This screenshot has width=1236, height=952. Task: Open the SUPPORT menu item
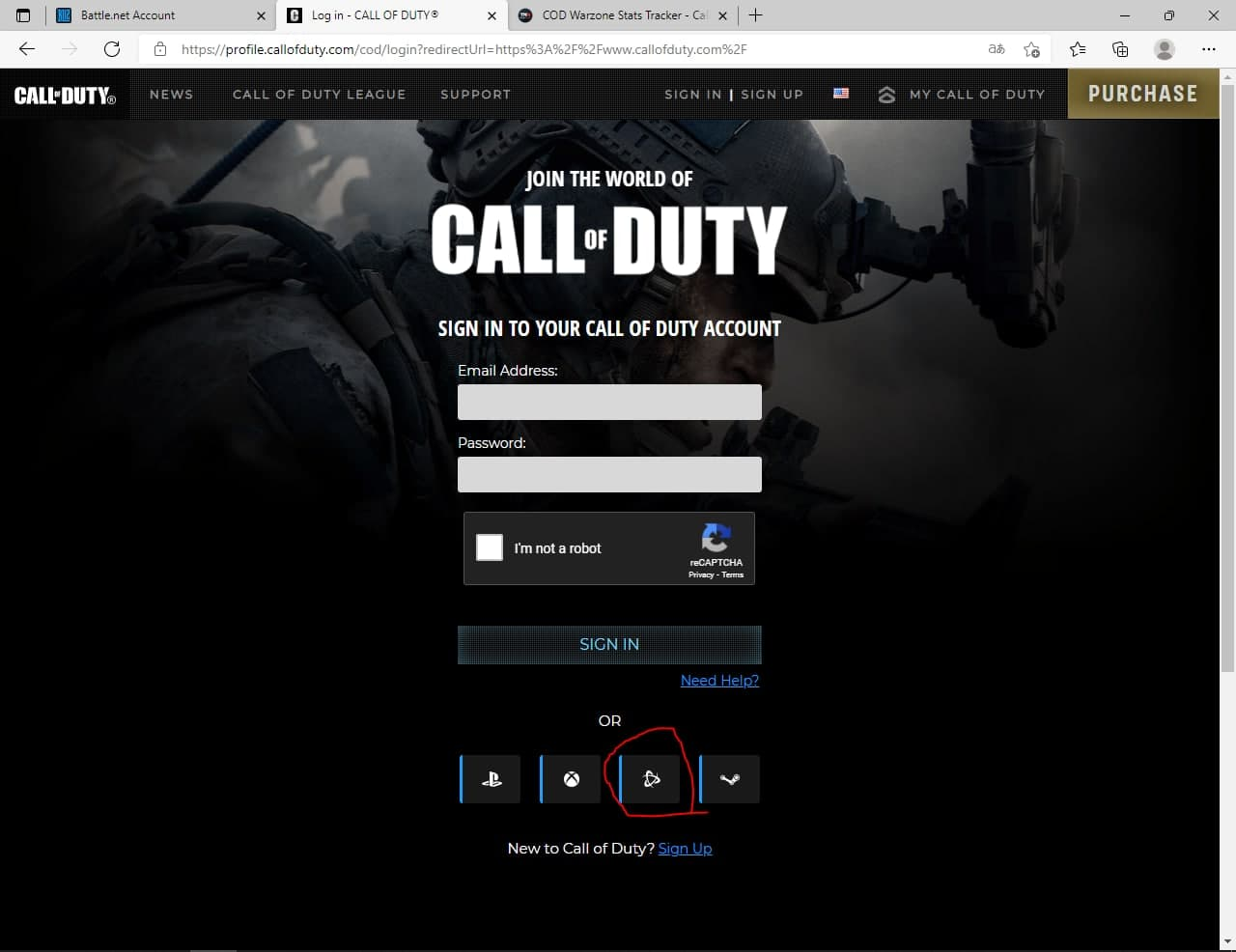[x=475, y=95]
